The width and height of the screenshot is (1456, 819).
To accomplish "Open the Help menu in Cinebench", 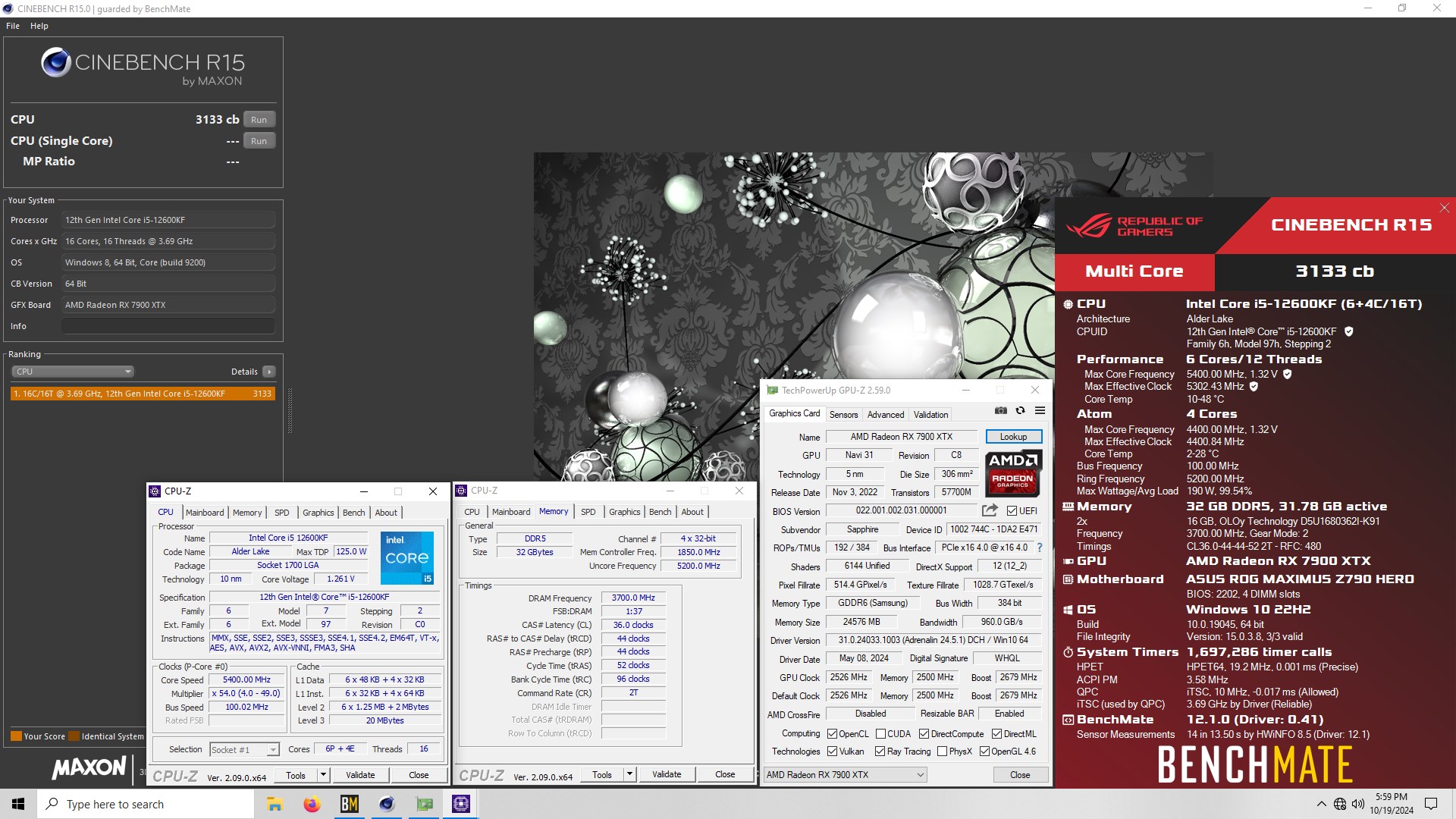I will (x=39, y=26).
